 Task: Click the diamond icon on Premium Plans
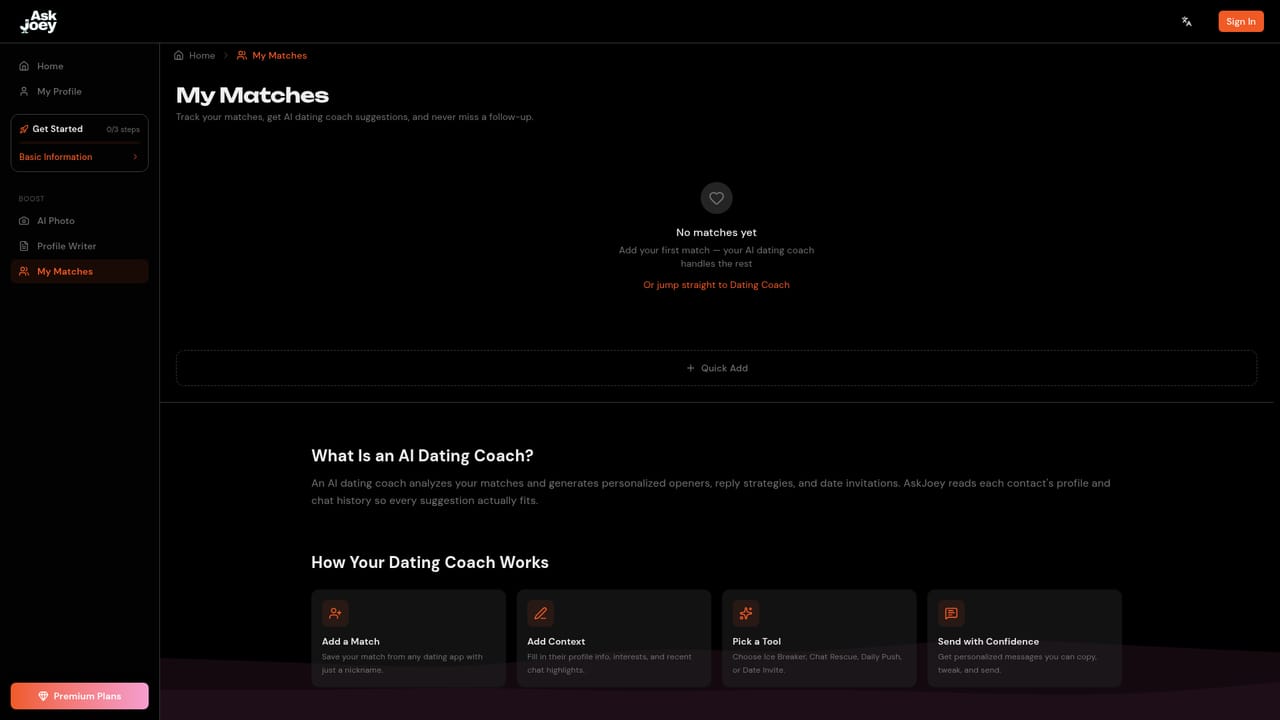[43, 696]
